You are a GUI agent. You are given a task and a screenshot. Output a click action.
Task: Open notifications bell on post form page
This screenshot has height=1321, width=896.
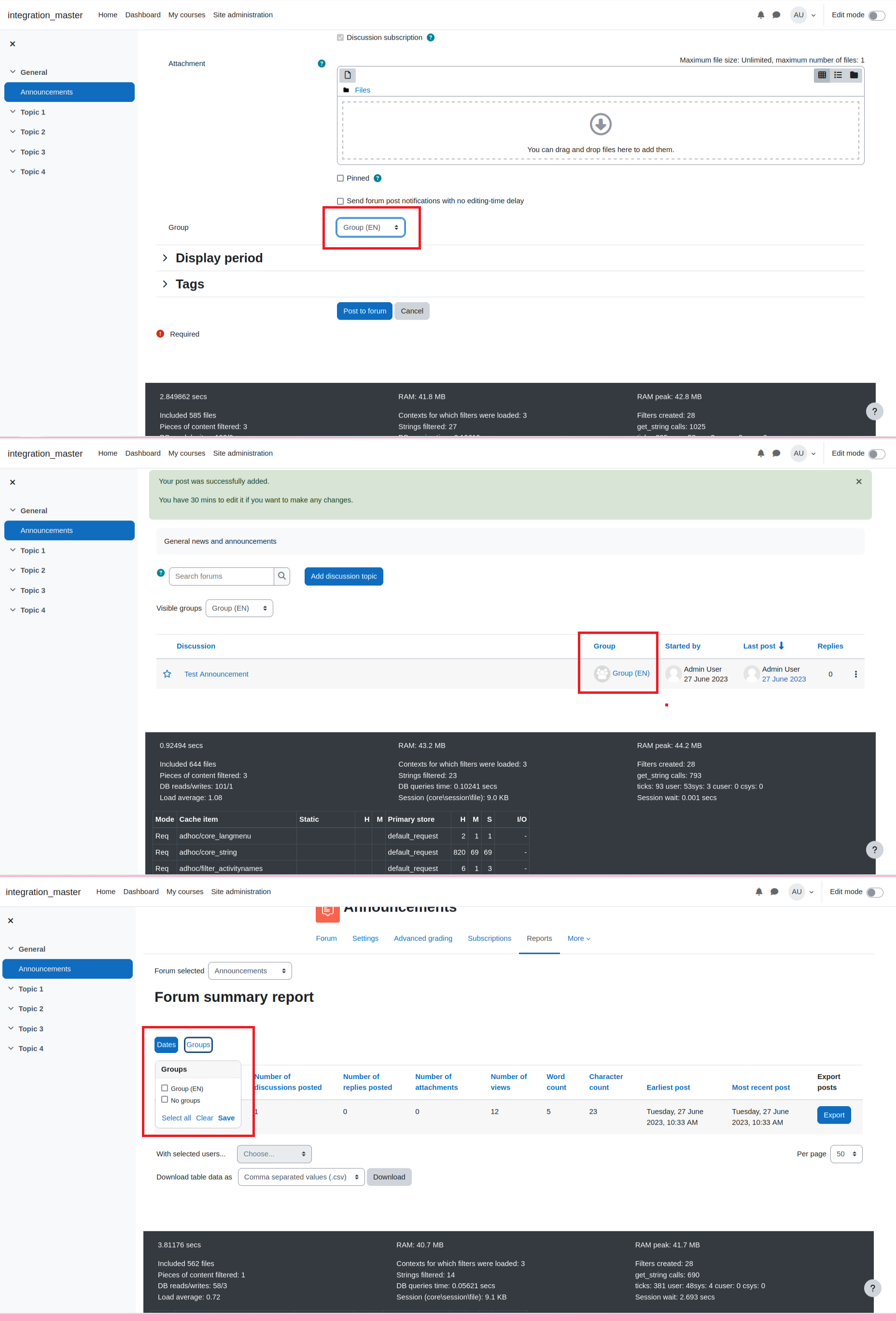pyautogui.click(x=761, y=15)
